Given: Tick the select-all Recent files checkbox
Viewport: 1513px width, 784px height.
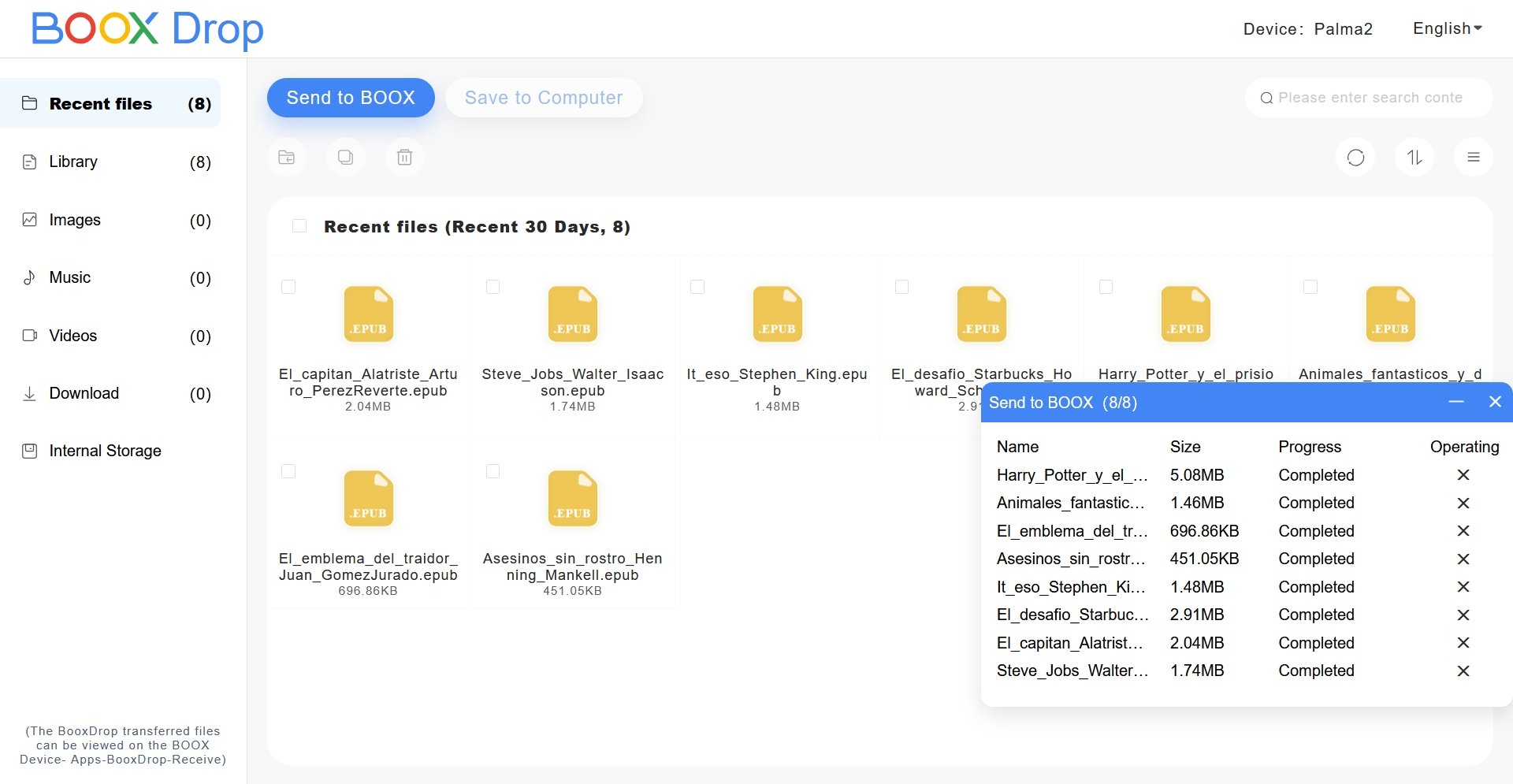Looking at the screenshot, I should click(299, 226).
